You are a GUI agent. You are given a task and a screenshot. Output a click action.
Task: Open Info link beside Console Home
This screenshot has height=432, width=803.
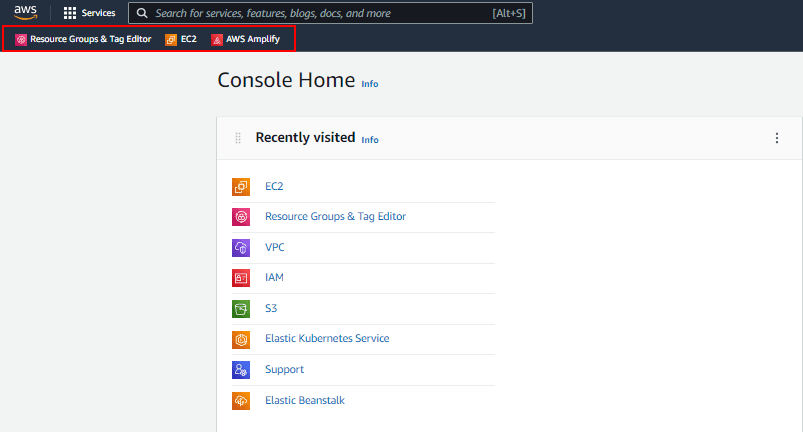(370, 84)
